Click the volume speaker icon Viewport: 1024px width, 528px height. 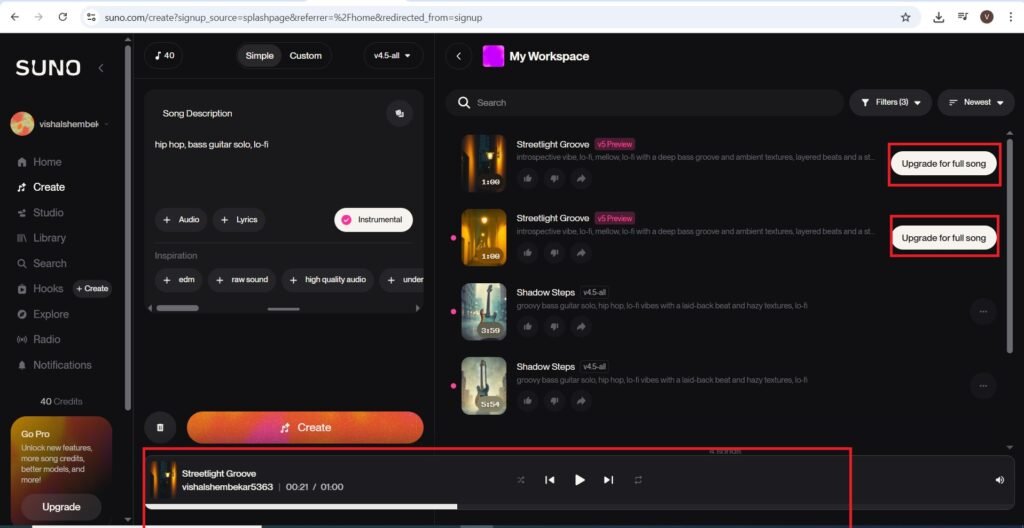999,480
